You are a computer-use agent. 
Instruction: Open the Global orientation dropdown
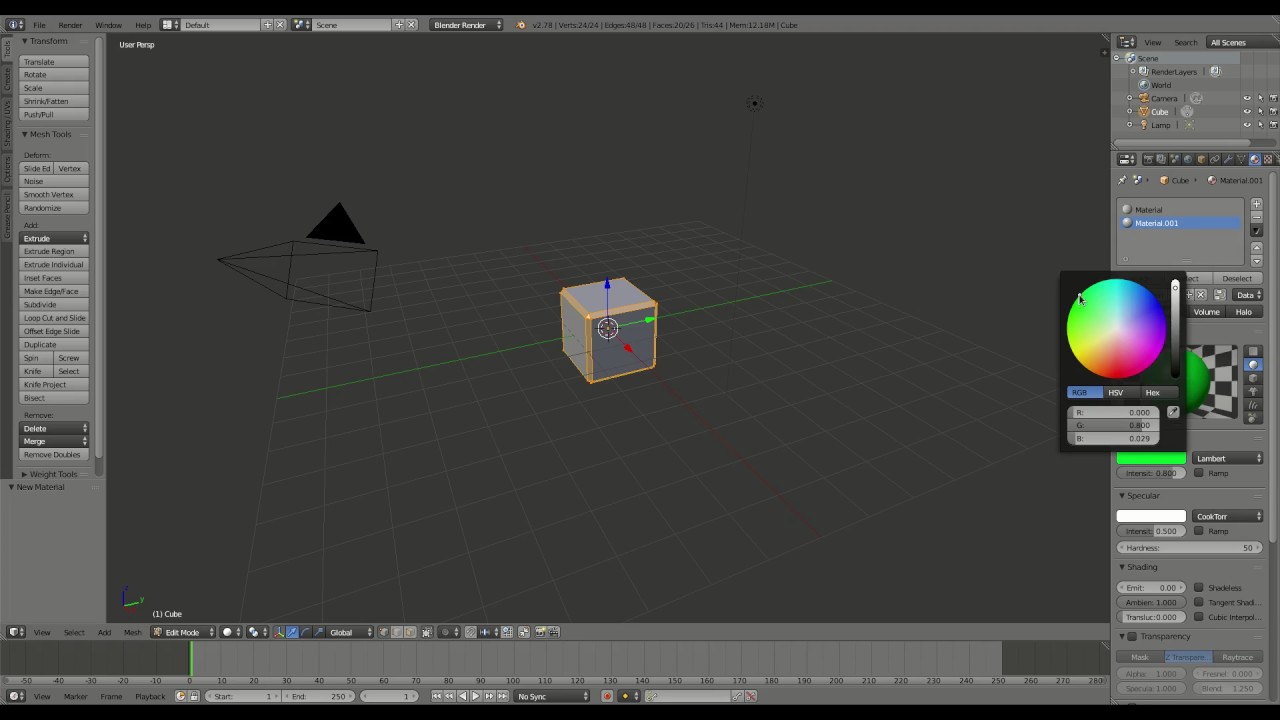pos(351,632)
